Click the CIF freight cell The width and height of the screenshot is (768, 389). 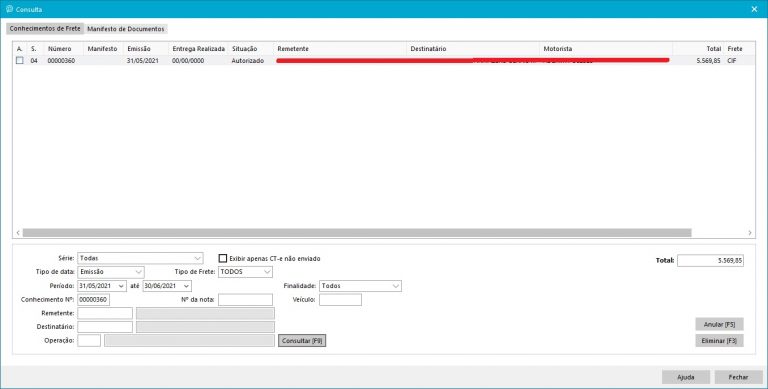[732, 61]
